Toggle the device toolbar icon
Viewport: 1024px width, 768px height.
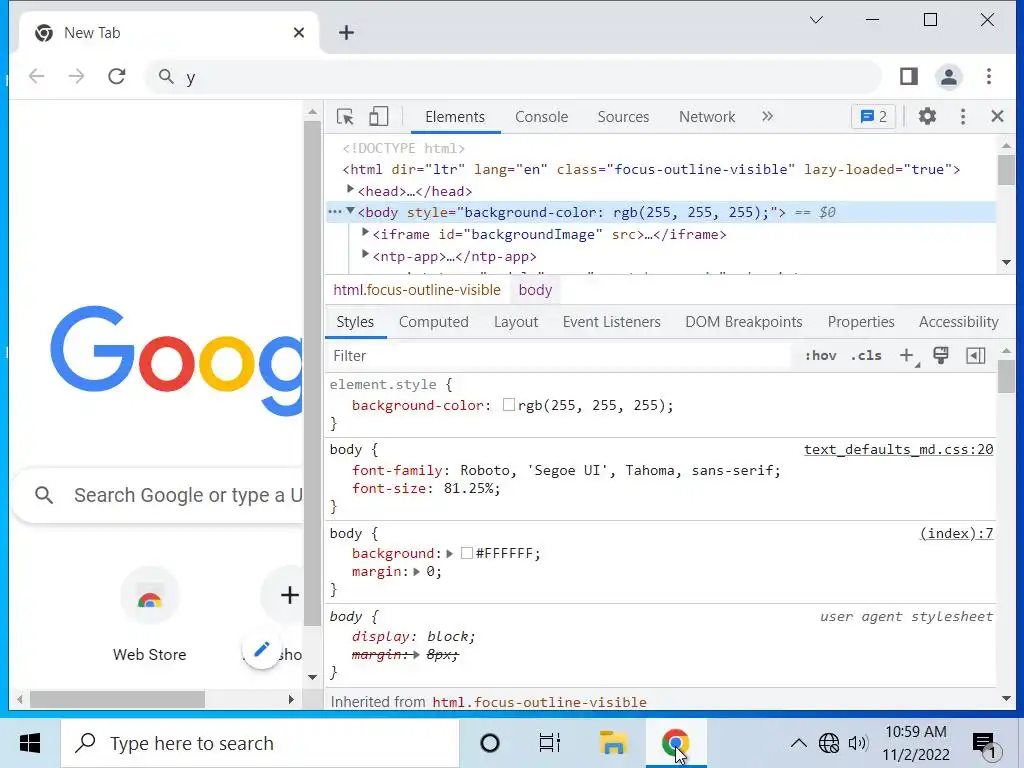tap(378, 117)
